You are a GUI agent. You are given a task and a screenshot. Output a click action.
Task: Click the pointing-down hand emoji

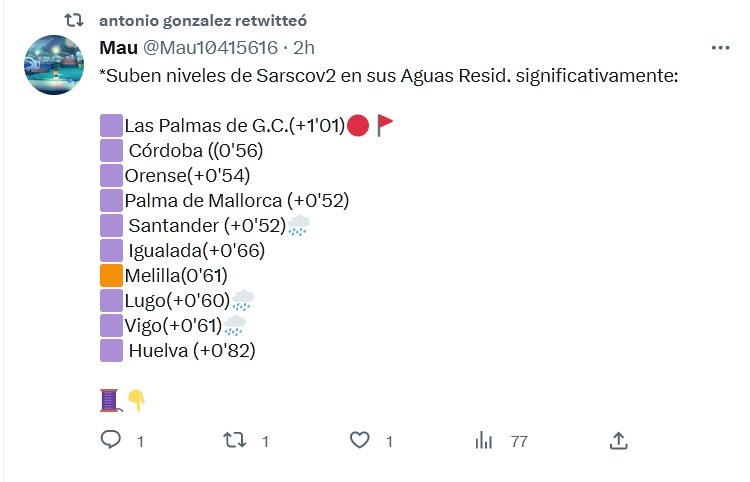coord(136,400)
